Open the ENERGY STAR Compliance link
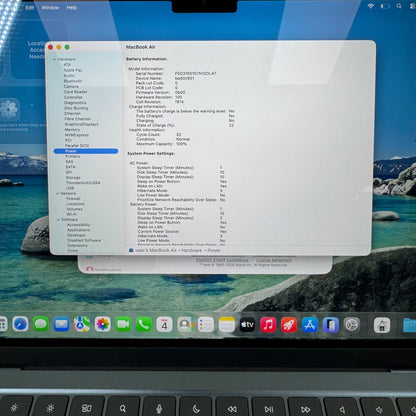Viewport: 416px width, 416px height. (222, 260)
